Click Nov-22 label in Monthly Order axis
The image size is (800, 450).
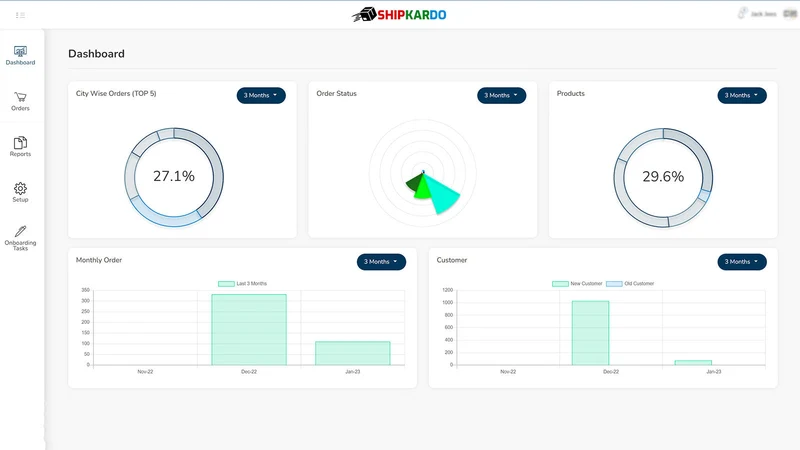point(145,371)
